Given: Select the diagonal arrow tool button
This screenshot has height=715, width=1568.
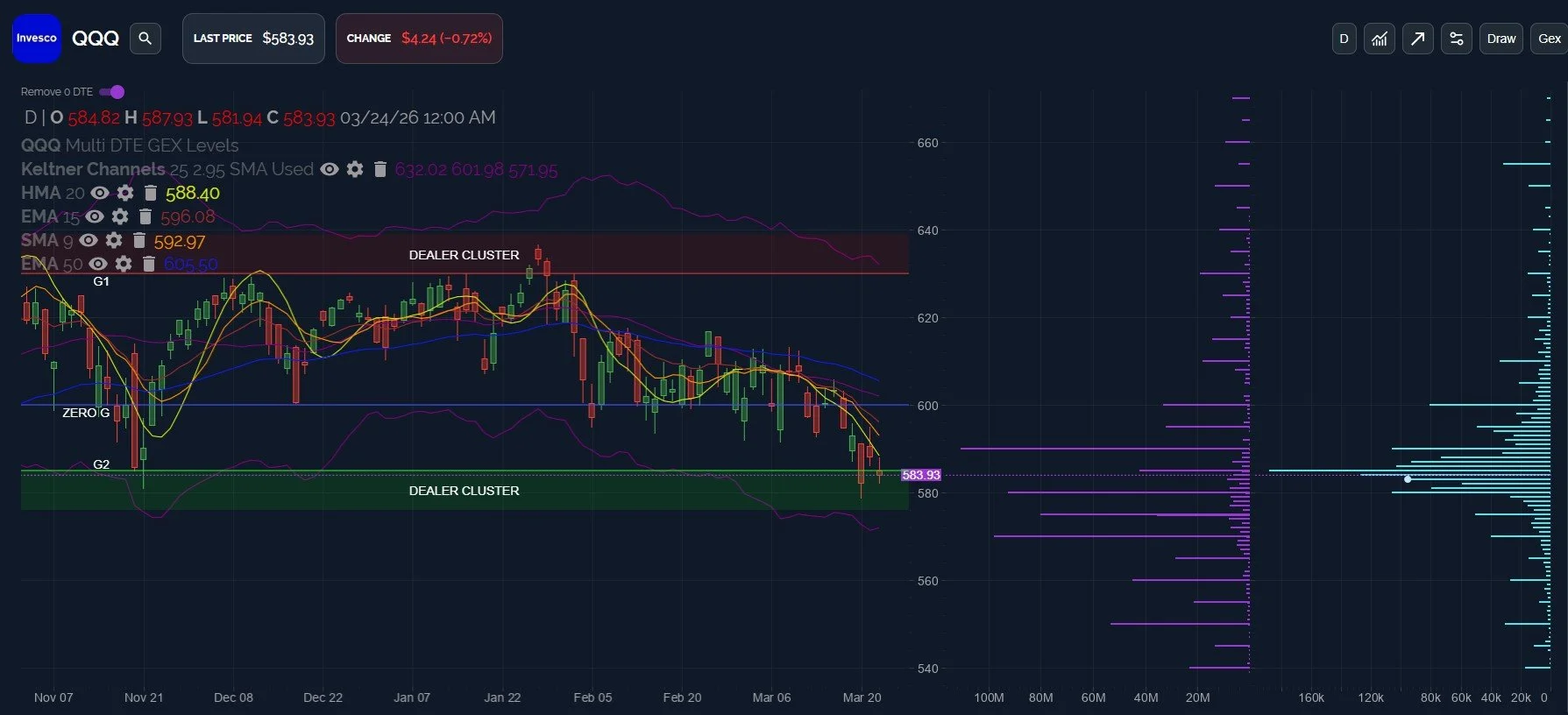Looking at the screenshot, I should pyautogui.click(x=1418, y=39).
